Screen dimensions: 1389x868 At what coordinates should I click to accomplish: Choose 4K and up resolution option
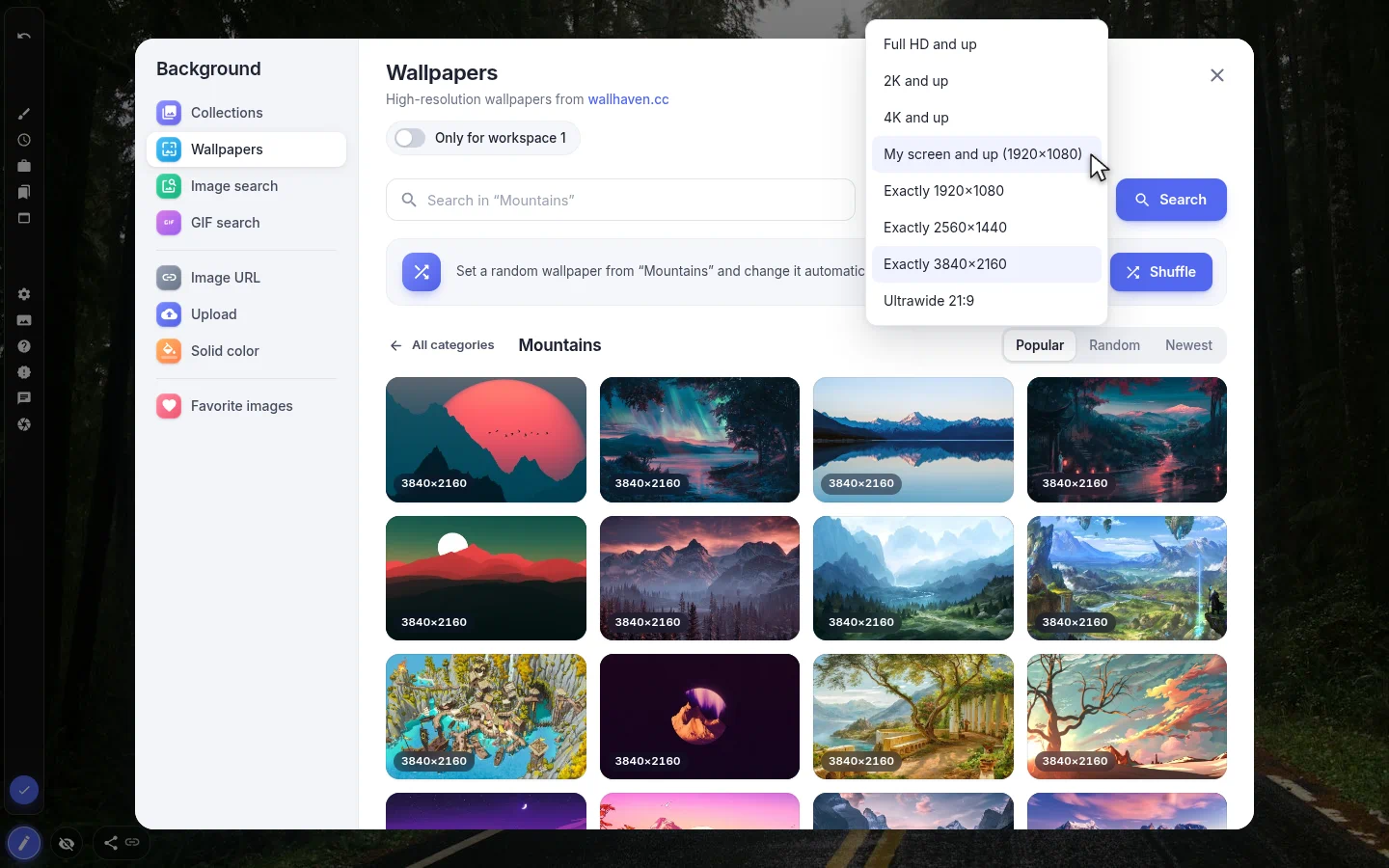(x=987, y=118)
